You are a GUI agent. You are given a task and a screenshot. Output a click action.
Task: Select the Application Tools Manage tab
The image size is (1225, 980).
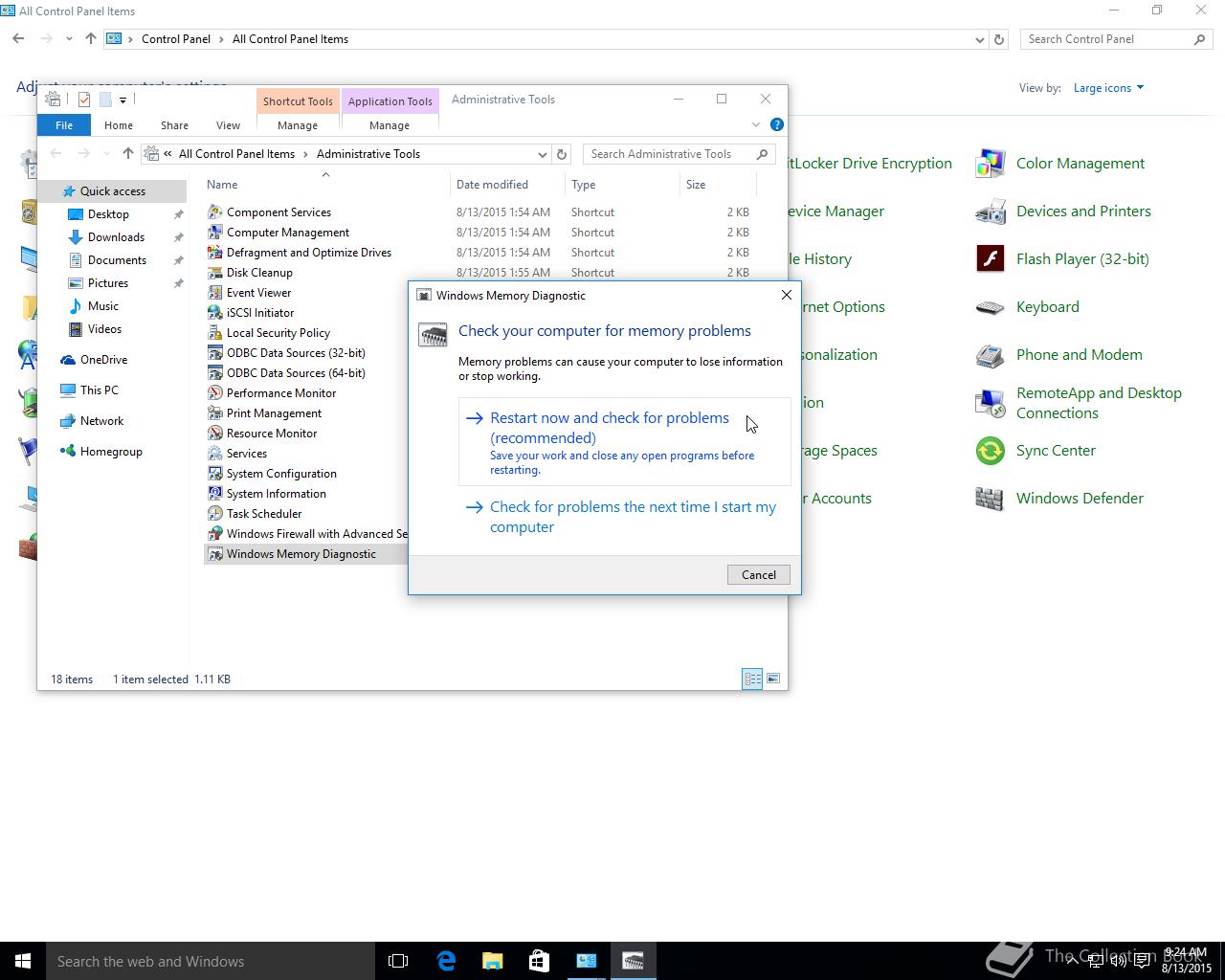pos(390,125)
